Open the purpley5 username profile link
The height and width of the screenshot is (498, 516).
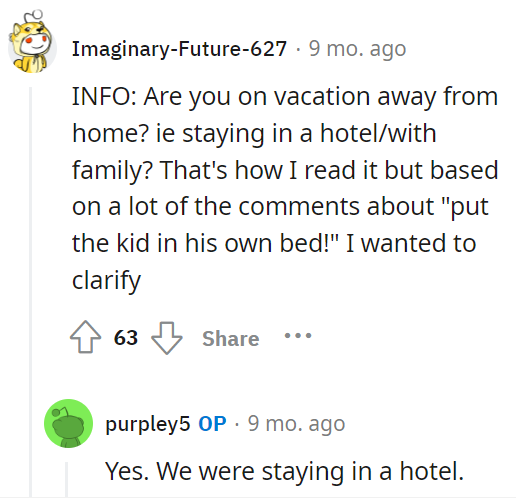(148, 425)
